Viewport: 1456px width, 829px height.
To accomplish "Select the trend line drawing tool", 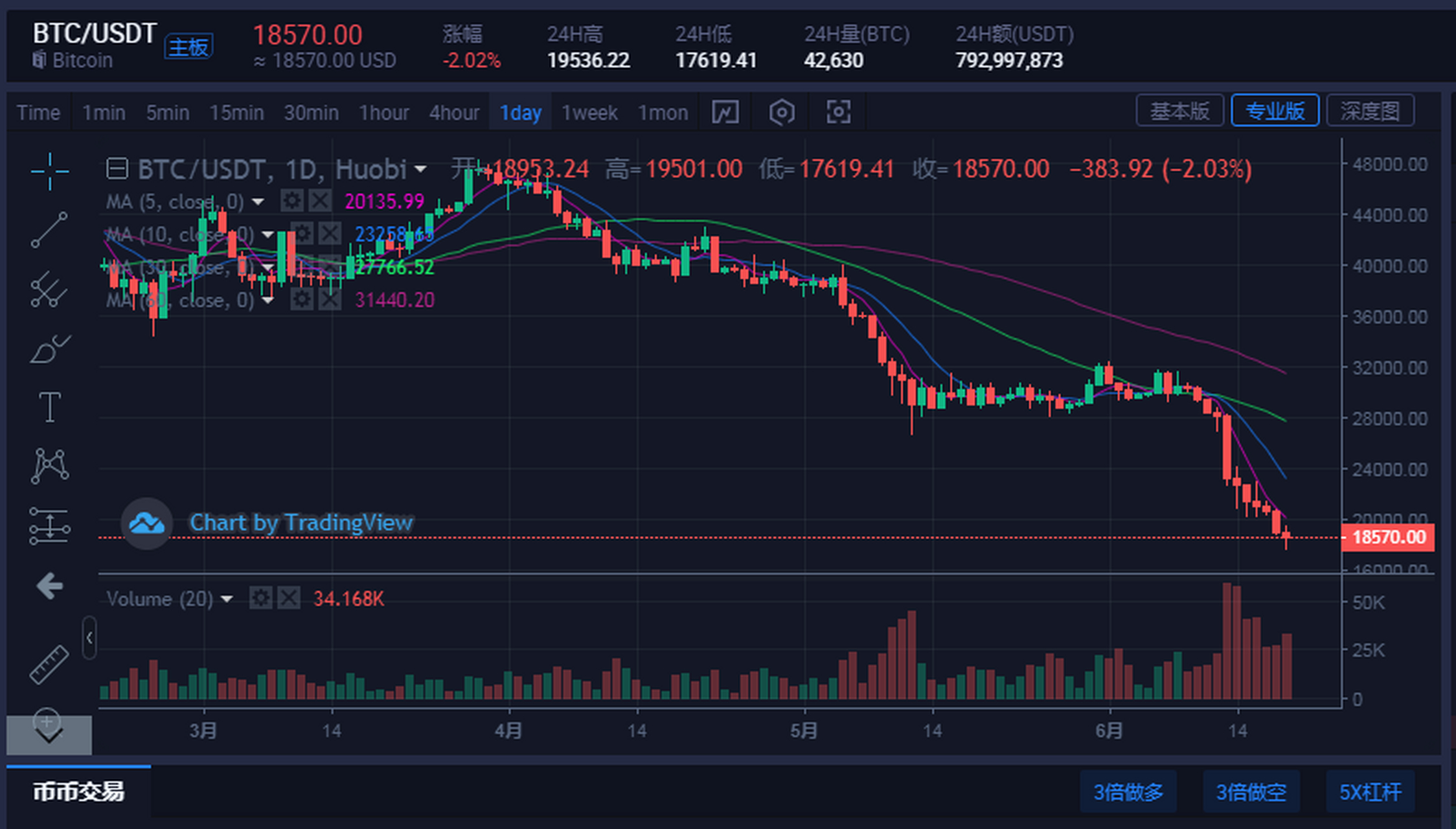I will click(x=49, y=229).
